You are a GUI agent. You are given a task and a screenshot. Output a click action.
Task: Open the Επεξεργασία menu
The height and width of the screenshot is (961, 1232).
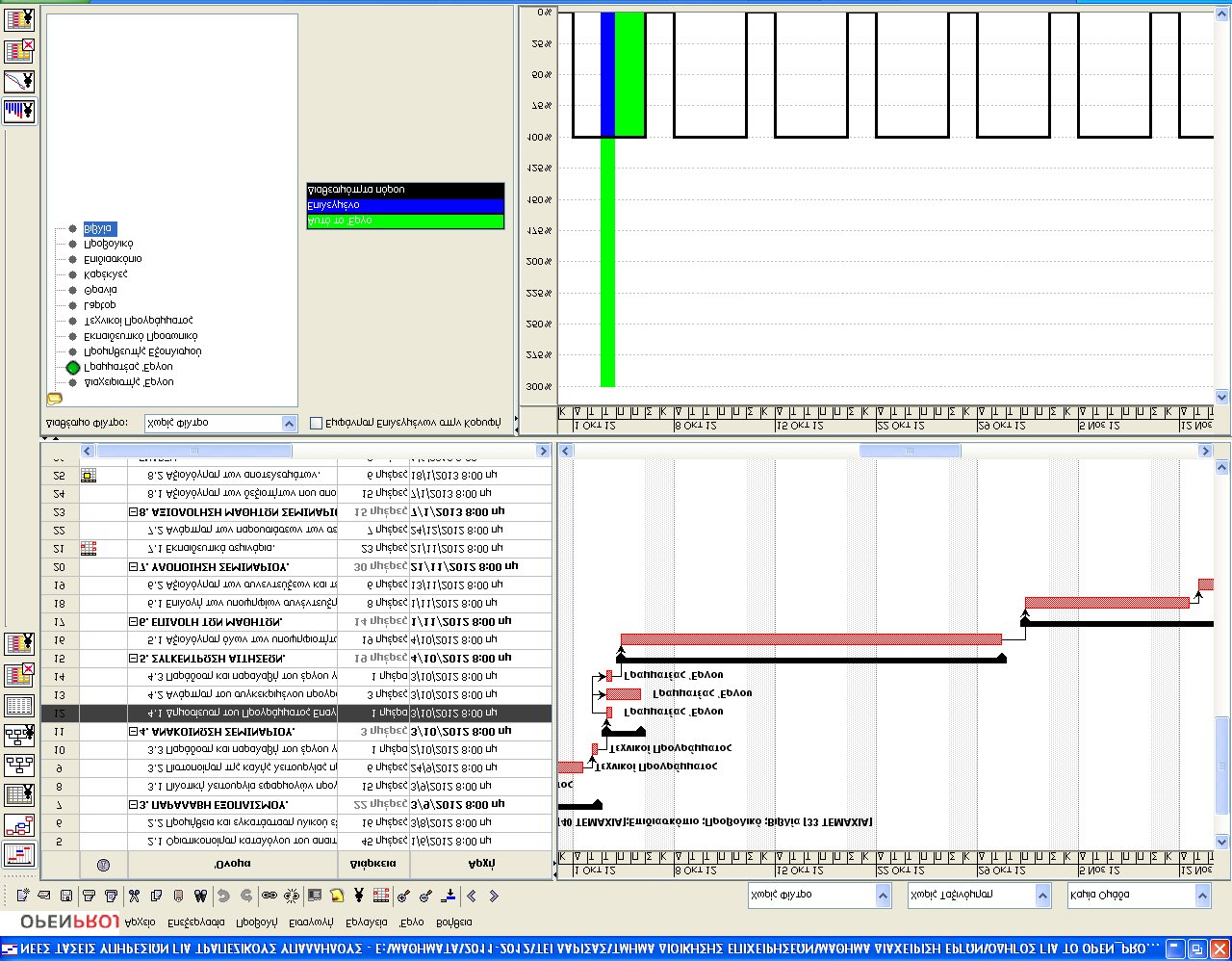coord(195,922)
